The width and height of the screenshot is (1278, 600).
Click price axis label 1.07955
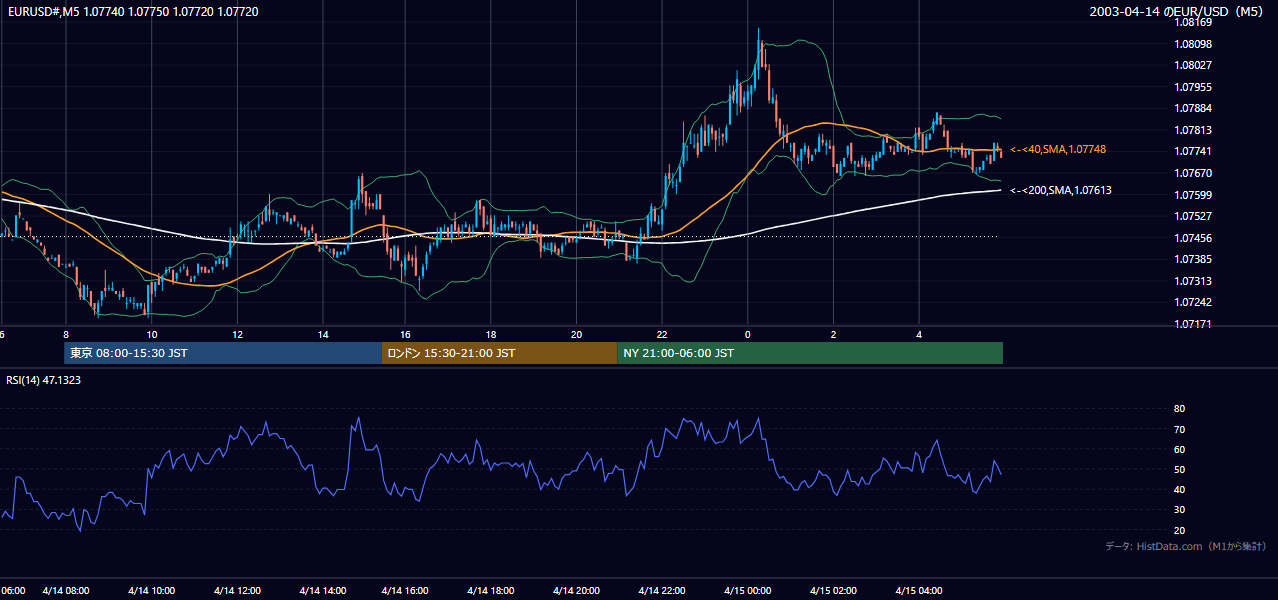click(x=1192, y=87)
